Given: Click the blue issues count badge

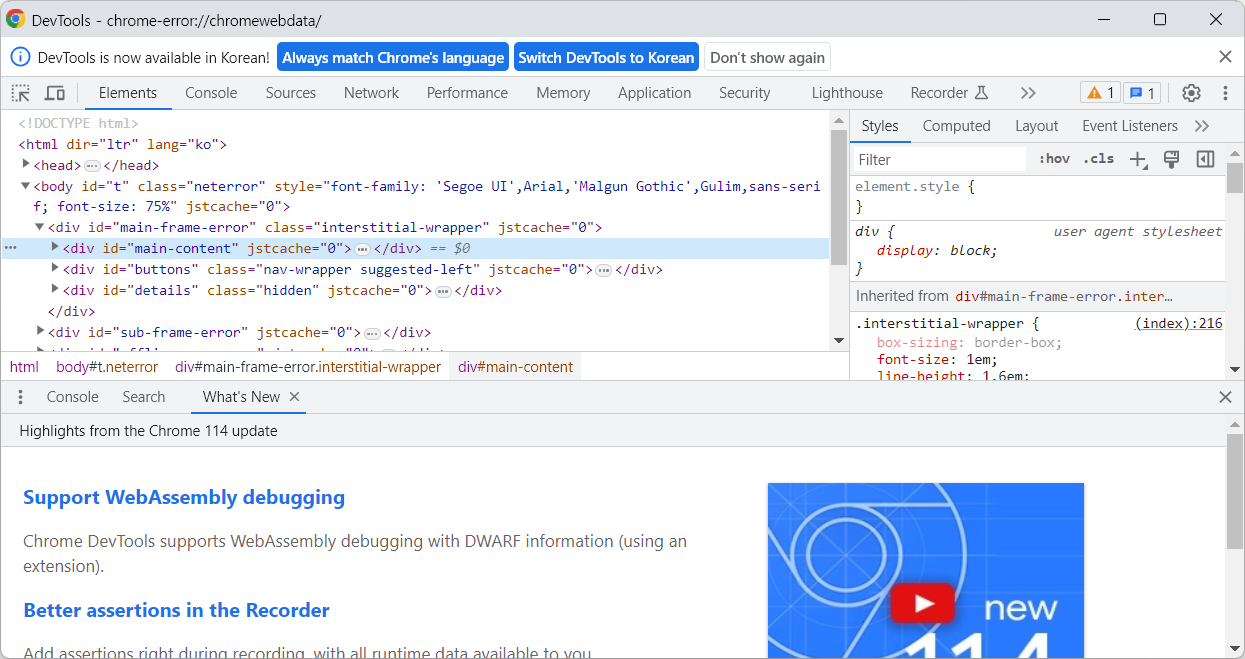Looking at the screenshot, I should [x=1141, y=93].
